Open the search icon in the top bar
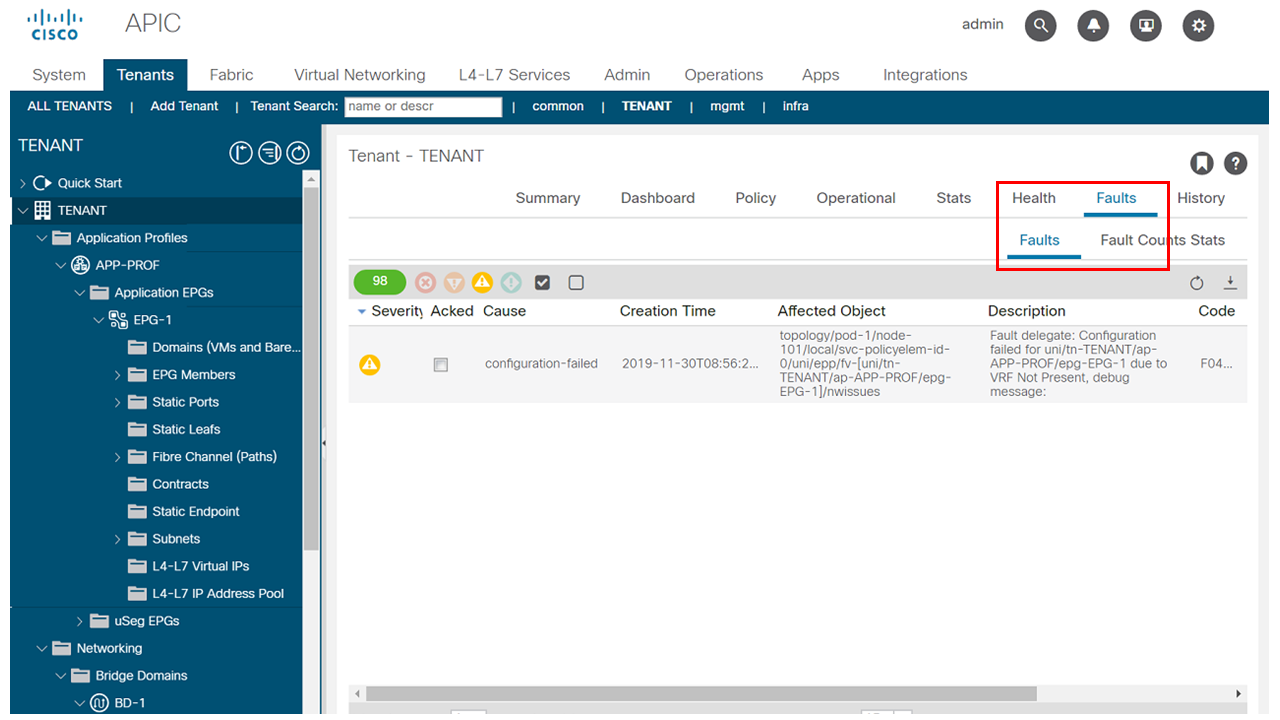The height and width of the screenshot is (720, 1280). [x=1041, y=26]
